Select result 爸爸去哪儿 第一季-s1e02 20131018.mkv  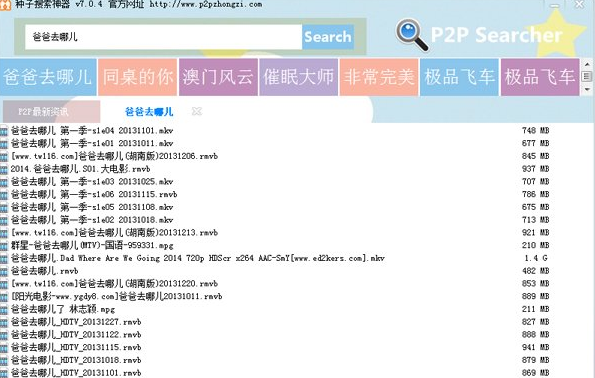pyautogui.click(x=92, y=220)
